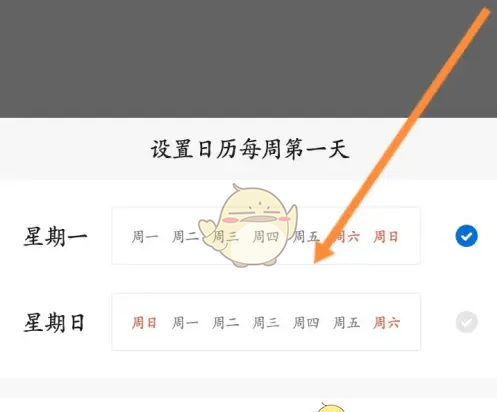Viewport: 497px width, 412px height.
Task: Enable the grey checkmark for 星期日
Action: click(466, 322)
